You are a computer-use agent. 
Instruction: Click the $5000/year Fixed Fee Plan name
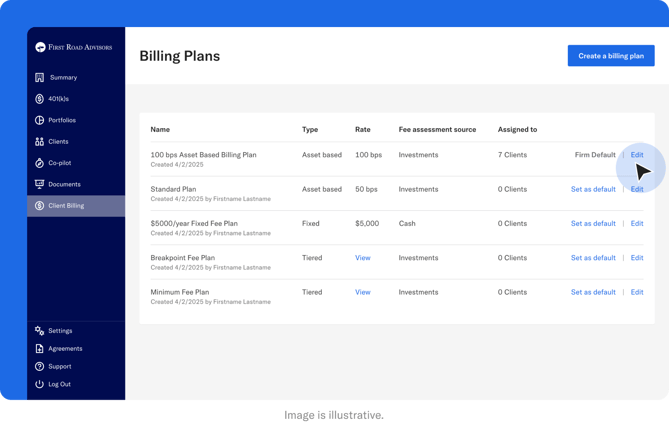click(194, 224)
